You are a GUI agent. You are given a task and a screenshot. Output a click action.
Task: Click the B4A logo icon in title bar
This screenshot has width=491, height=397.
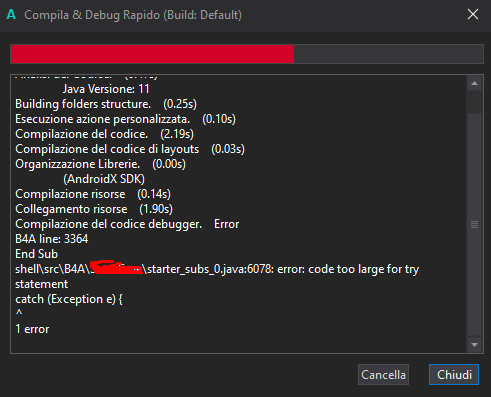tap(11, 15)
